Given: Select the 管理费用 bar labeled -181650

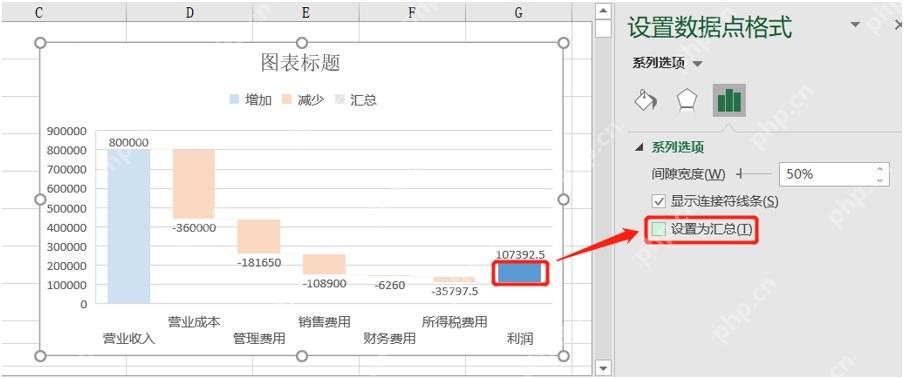Looking at the screenshot, I should [259, 236].
